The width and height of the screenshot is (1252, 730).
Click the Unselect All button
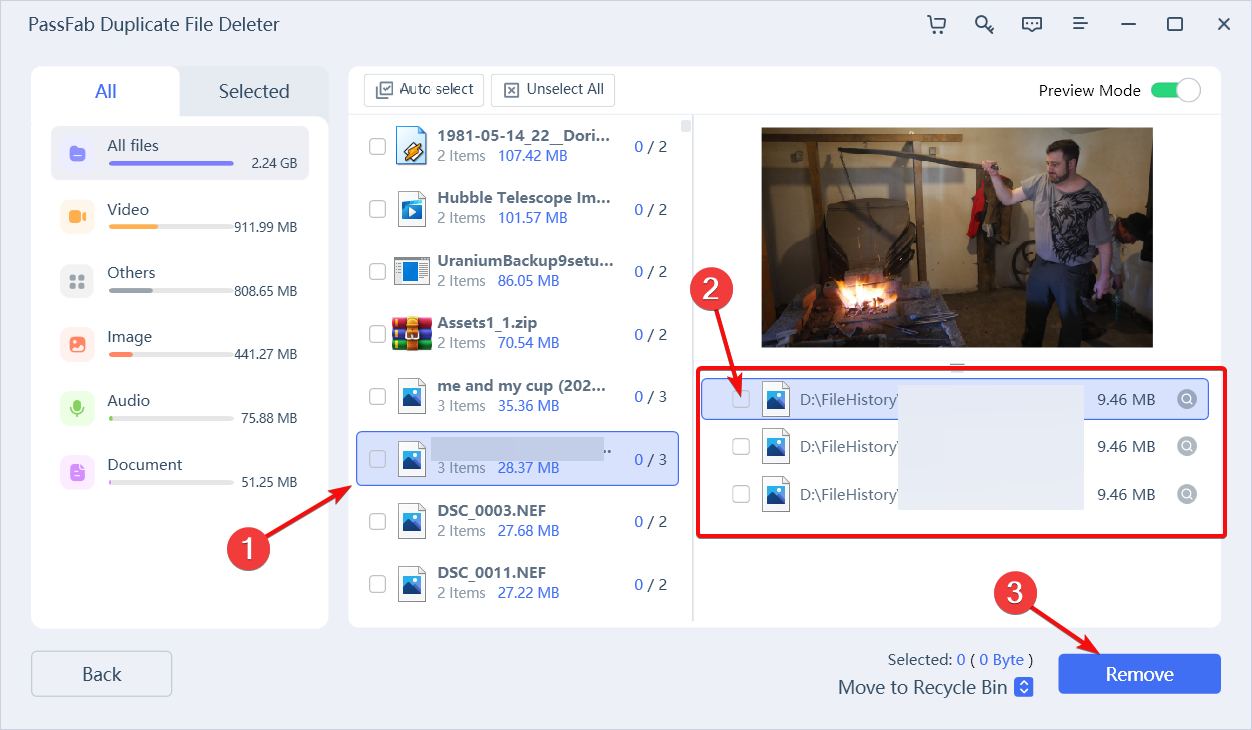(x=553, y=90)
